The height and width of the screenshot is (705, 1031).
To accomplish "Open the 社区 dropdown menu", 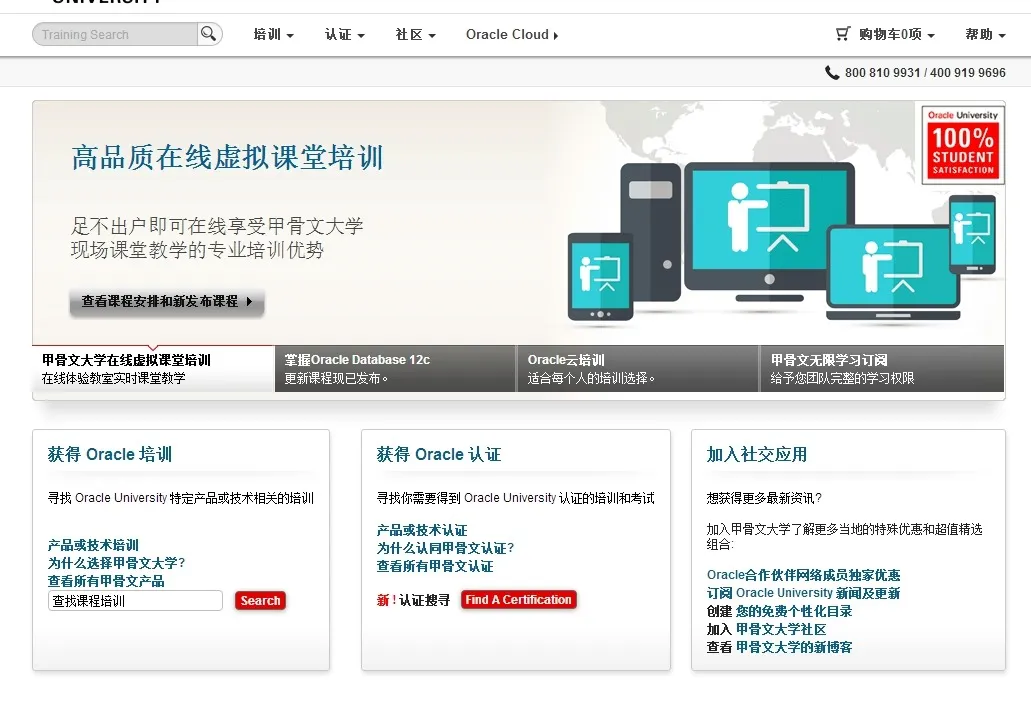I will pos(415,35).
